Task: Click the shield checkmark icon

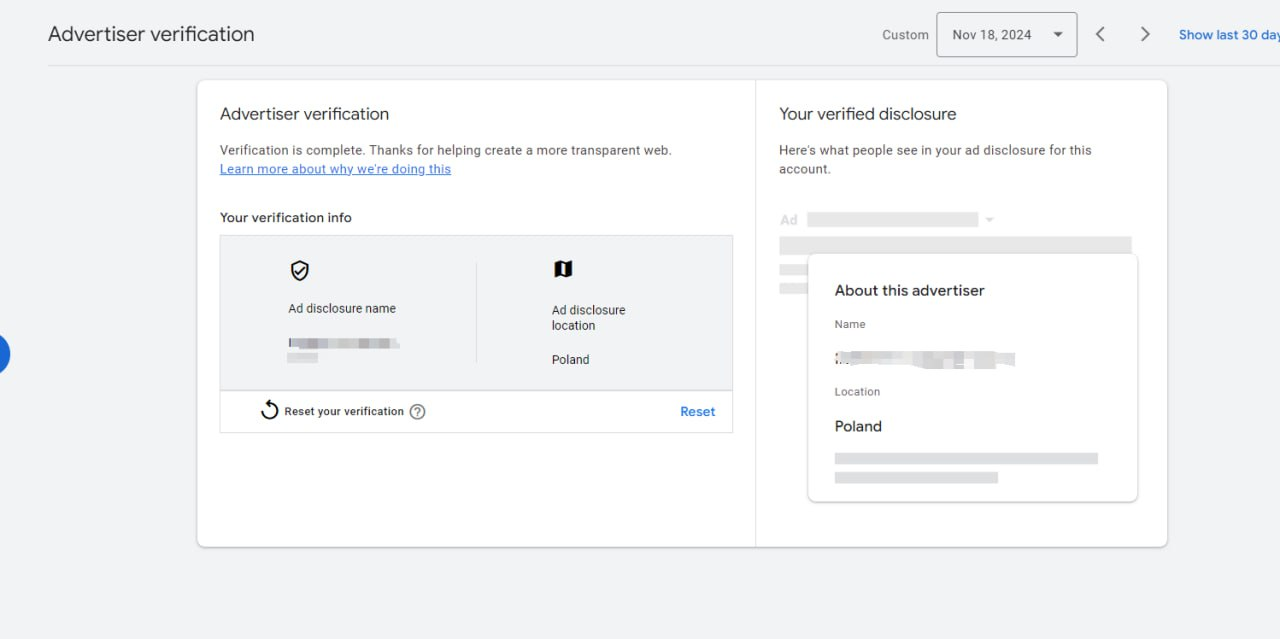Action: [x=299, y=270]
